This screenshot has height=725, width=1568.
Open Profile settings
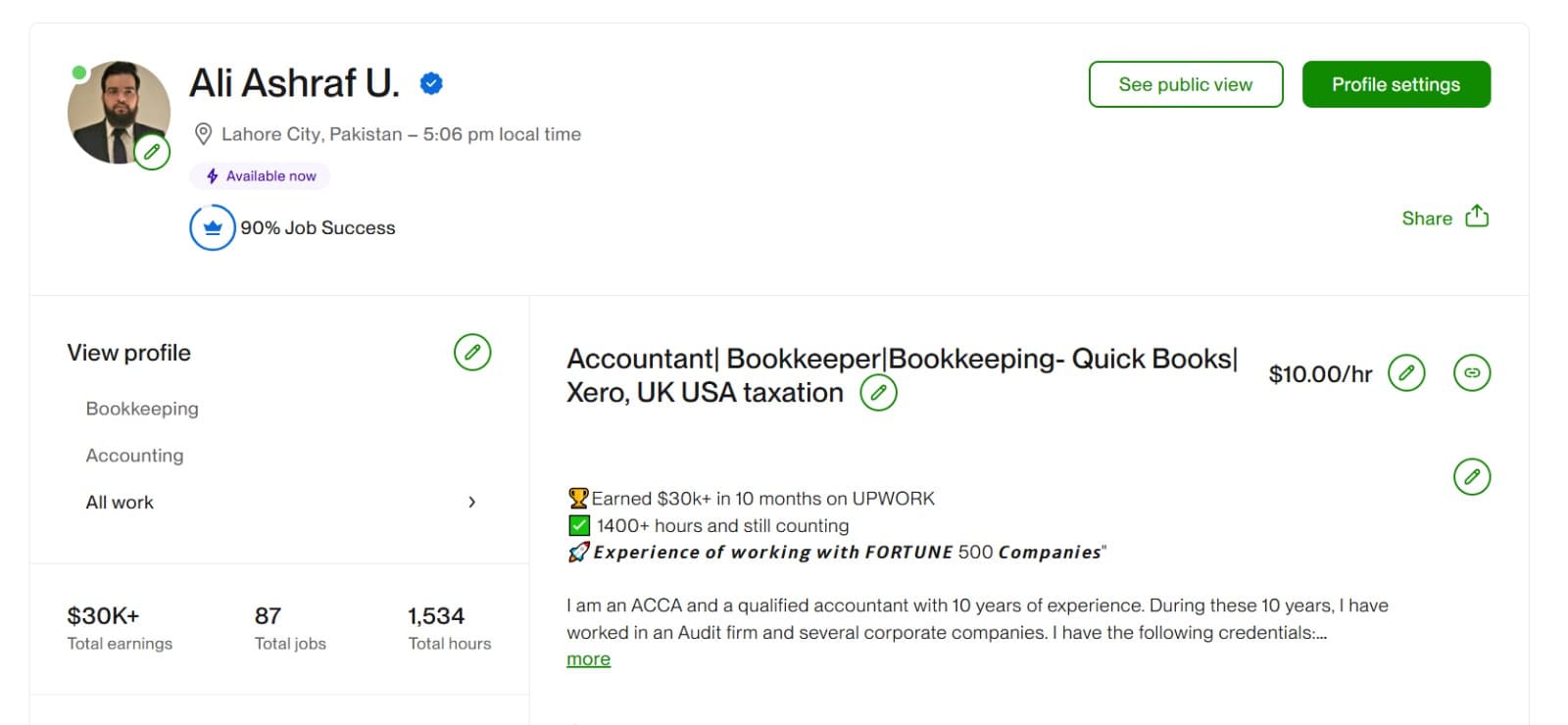[x=1396, y=84]
